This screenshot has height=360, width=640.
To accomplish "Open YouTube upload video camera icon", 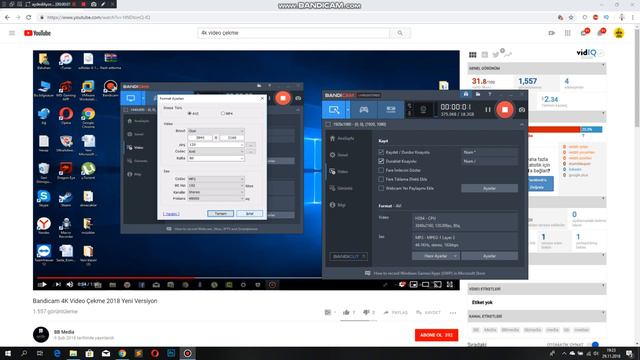I will (551, 33).
